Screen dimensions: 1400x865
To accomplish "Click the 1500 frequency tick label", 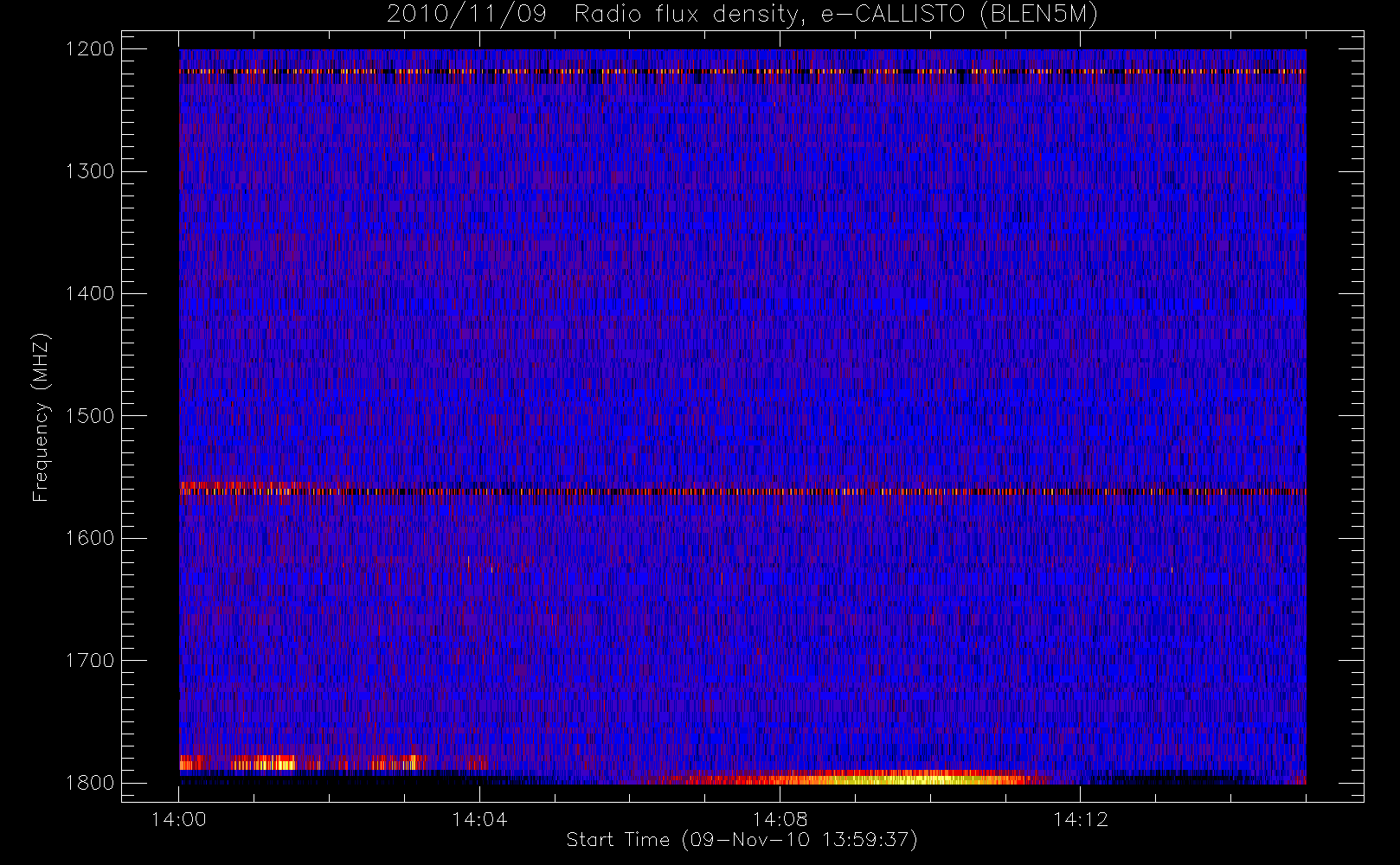I will coord(91,416).
